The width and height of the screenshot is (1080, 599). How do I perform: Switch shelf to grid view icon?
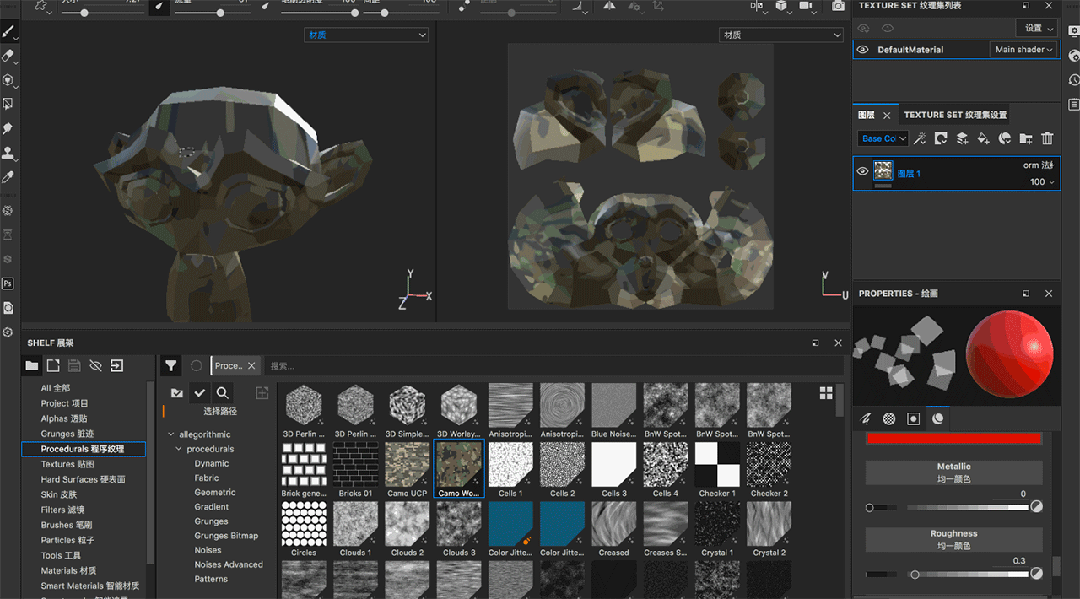(826, 393)
